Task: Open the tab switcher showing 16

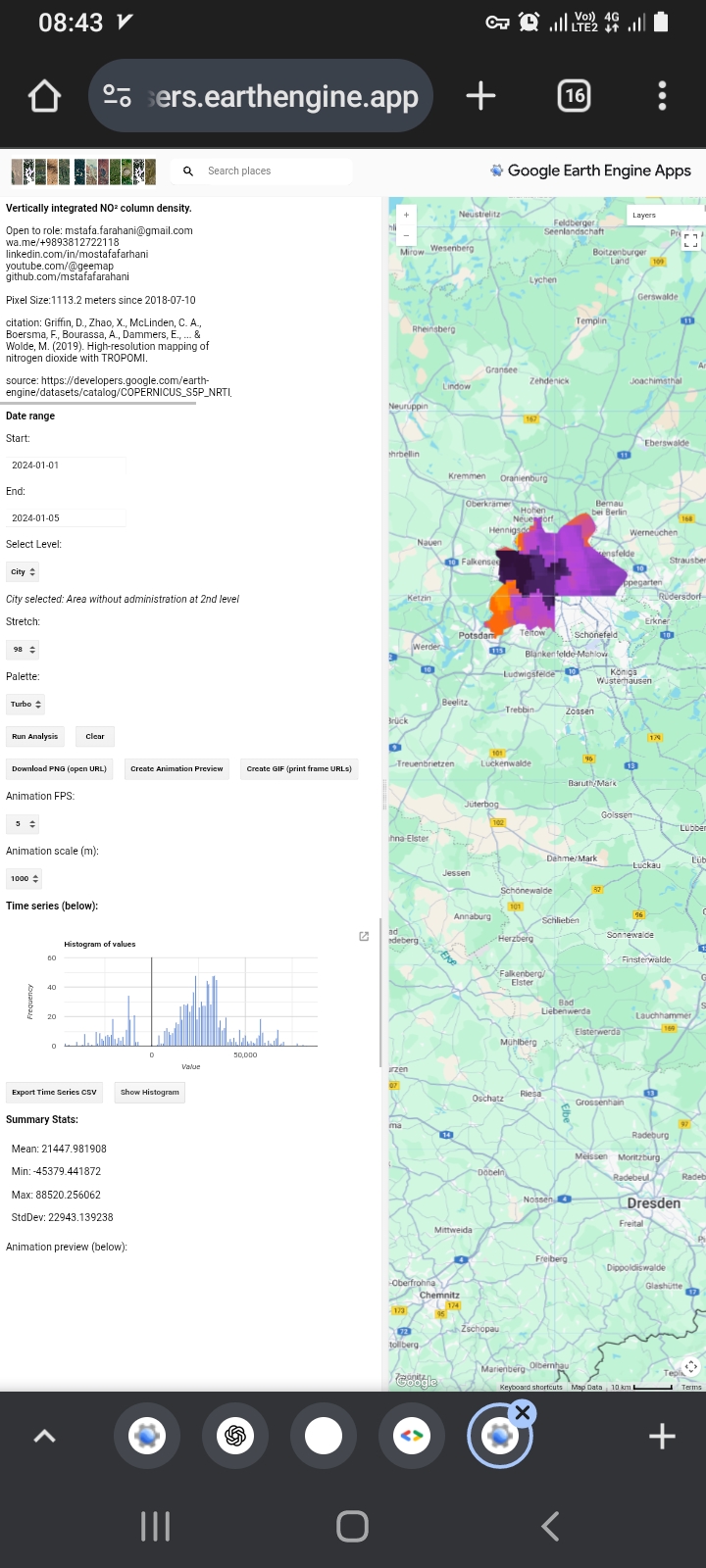Action: [x=574, y=96]
